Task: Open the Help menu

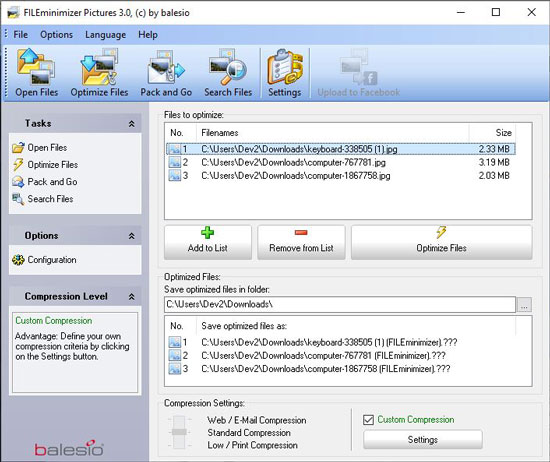Action: (x=148, y=35)
